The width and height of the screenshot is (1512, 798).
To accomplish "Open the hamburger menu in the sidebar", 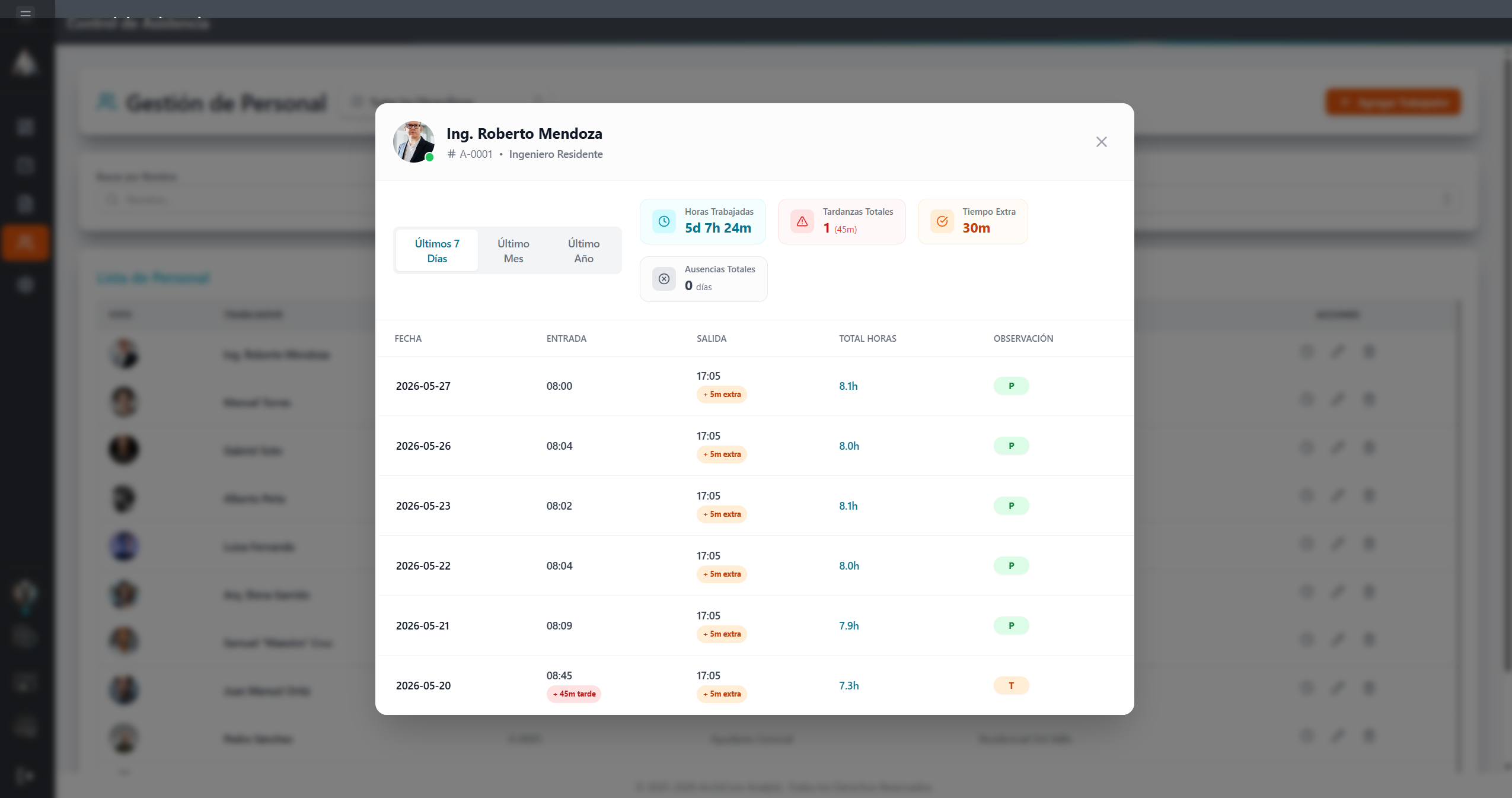I will (25, 13).
